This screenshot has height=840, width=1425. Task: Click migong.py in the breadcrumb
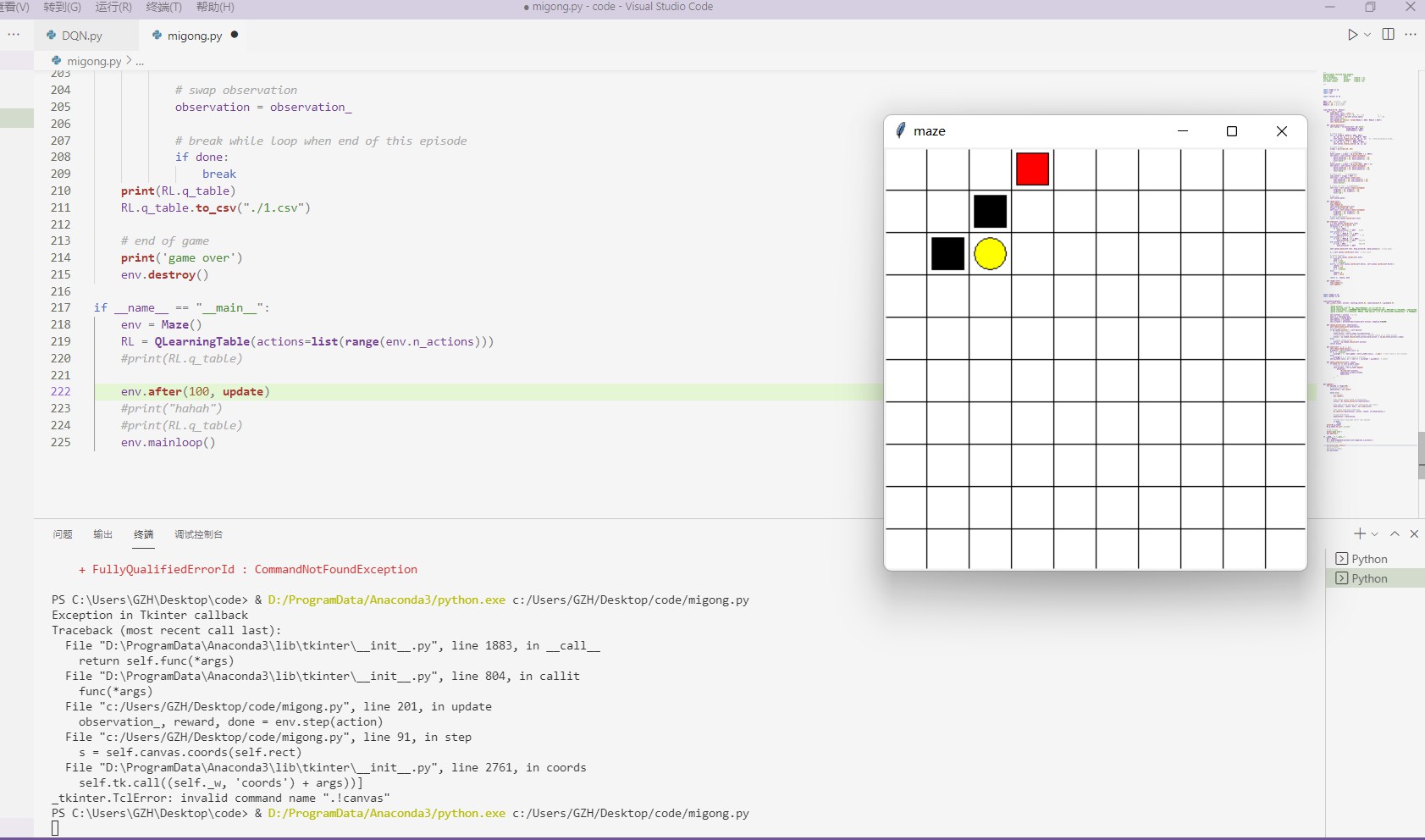93,61
